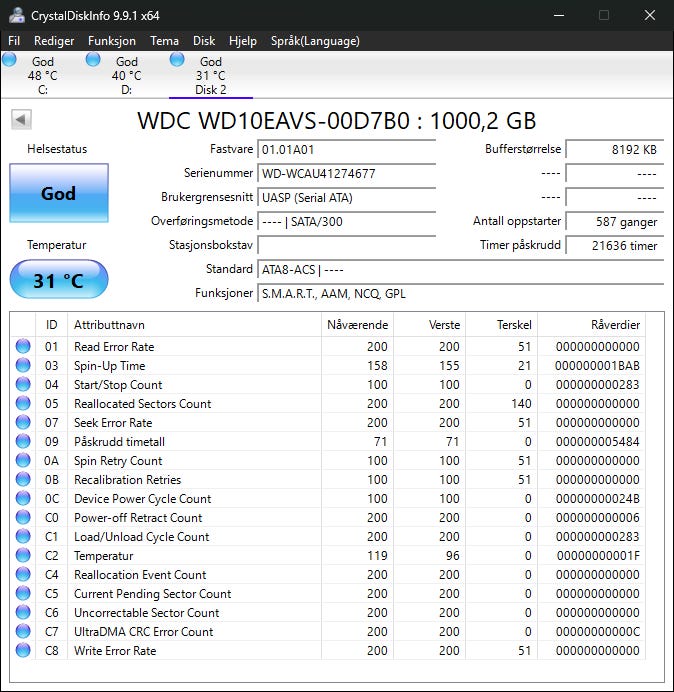Click status orb for Power-off Retract Count

23,517
